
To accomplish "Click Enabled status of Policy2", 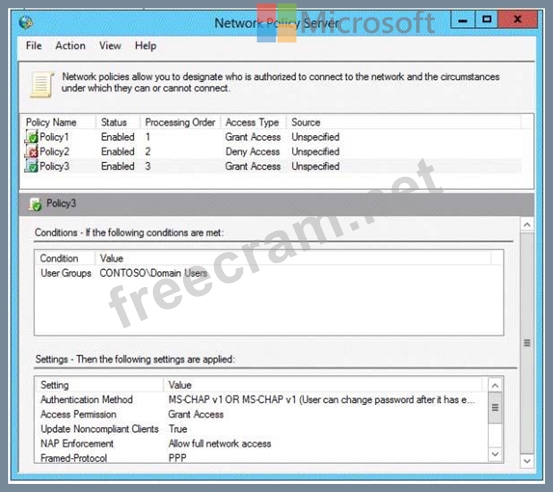I will pyautogui.click(x=118, y=152).
